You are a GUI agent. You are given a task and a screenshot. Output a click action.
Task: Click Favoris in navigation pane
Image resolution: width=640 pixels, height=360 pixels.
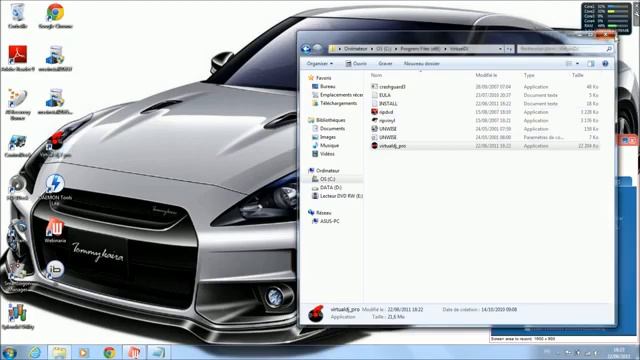(x=323, y=78)
